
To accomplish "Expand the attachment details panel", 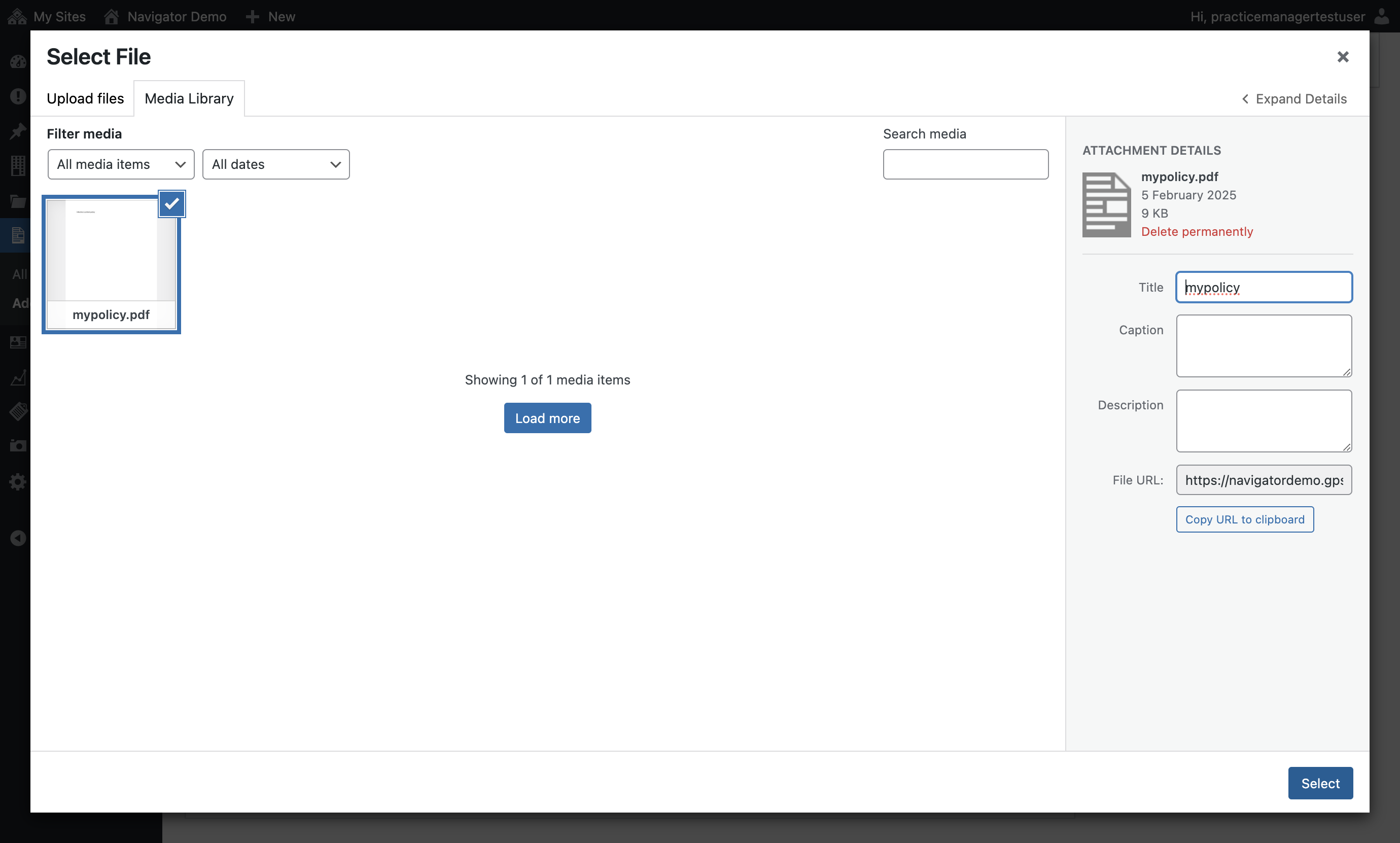I will click(x=1293, y=99).
